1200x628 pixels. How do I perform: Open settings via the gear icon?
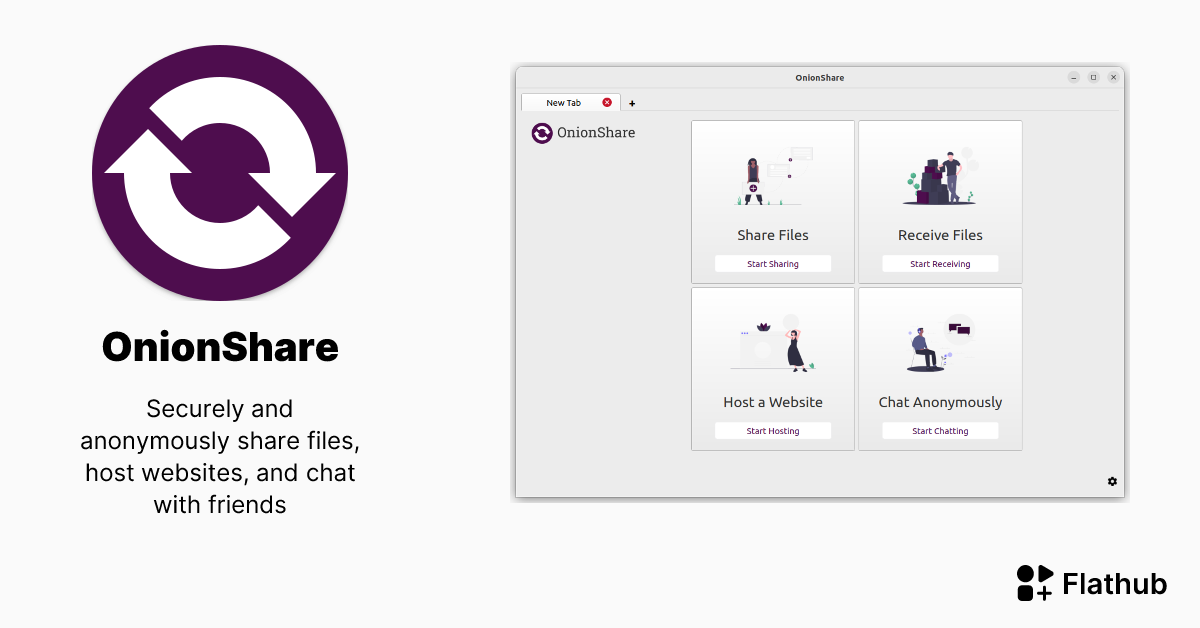click(1112, 481)
